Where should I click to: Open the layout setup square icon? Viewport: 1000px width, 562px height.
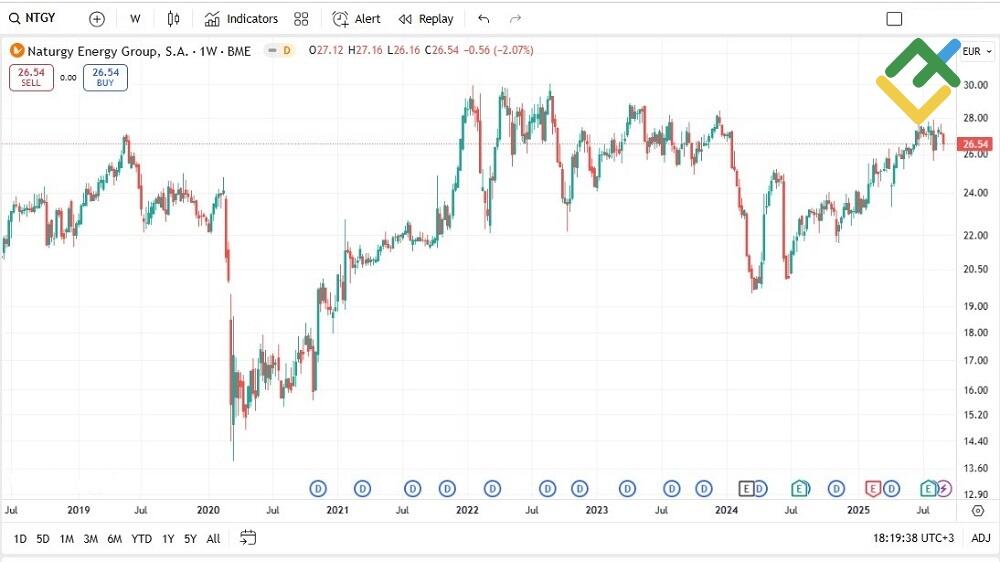tap(894, 19)
